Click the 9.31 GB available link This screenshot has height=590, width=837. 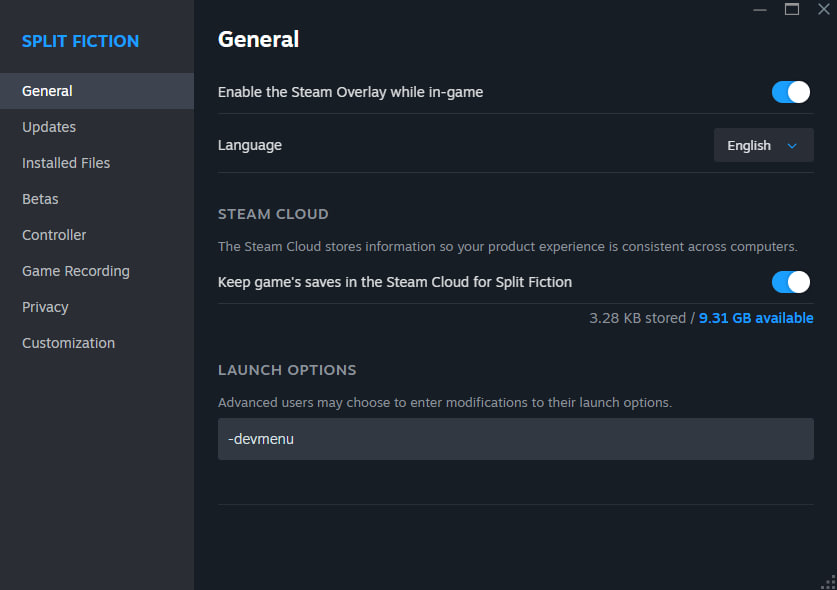(756, 318)
